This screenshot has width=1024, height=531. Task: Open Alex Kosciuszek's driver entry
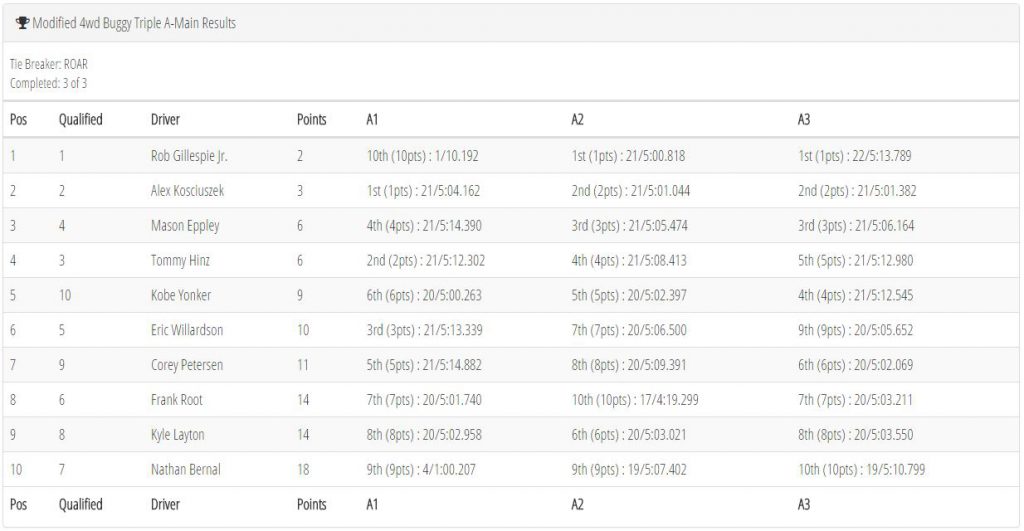point(187,191)
